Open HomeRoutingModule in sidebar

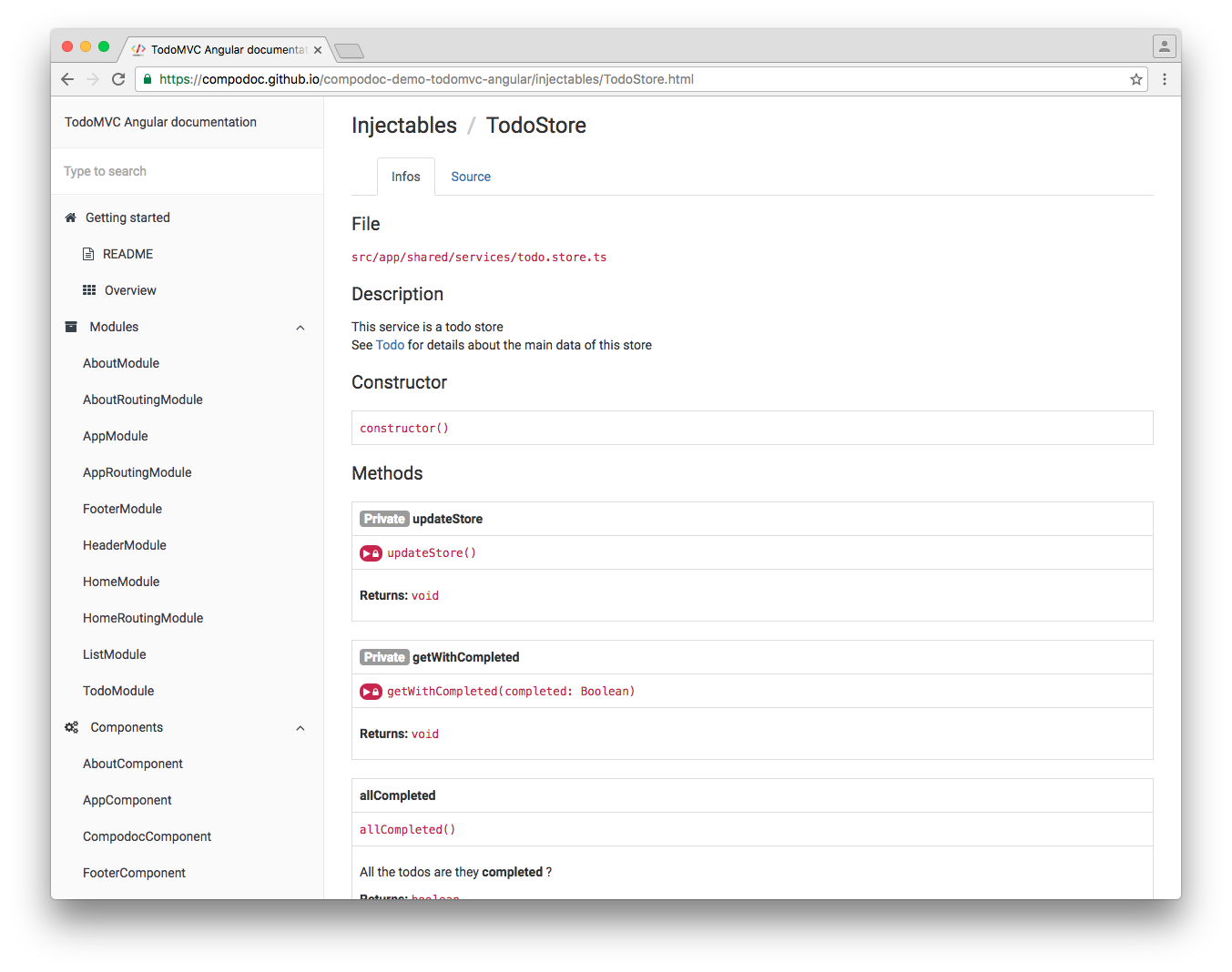point(143,618)
